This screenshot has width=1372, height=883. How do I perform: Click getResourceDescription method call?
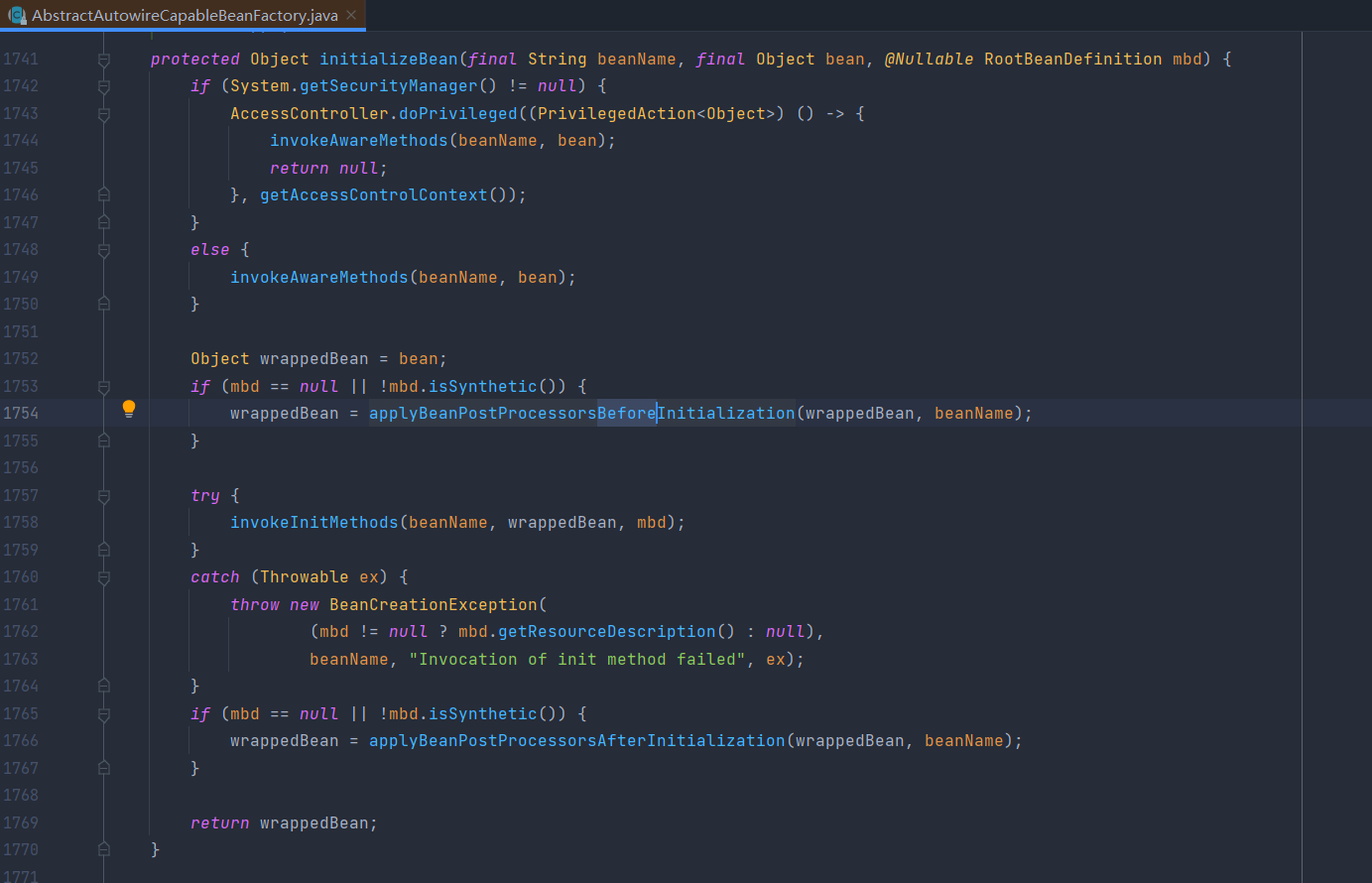(606, 632)
